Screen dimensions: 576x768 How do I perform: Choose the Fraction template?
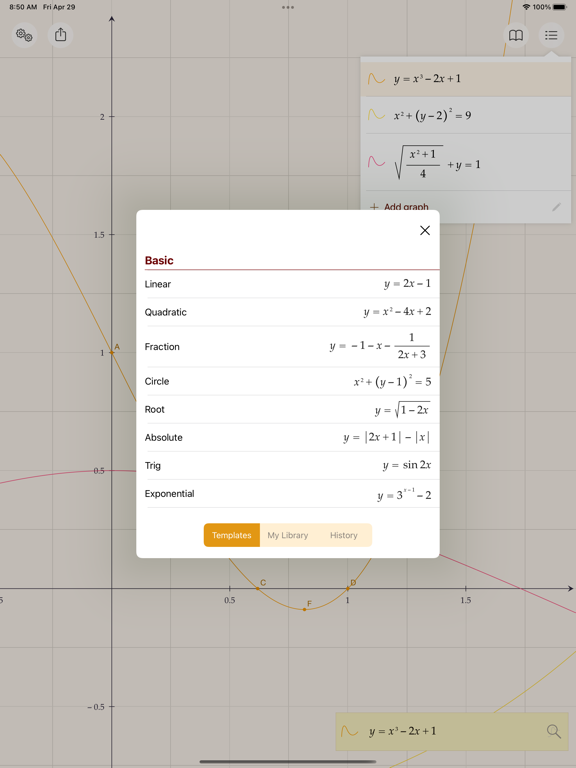click(288, 347)
